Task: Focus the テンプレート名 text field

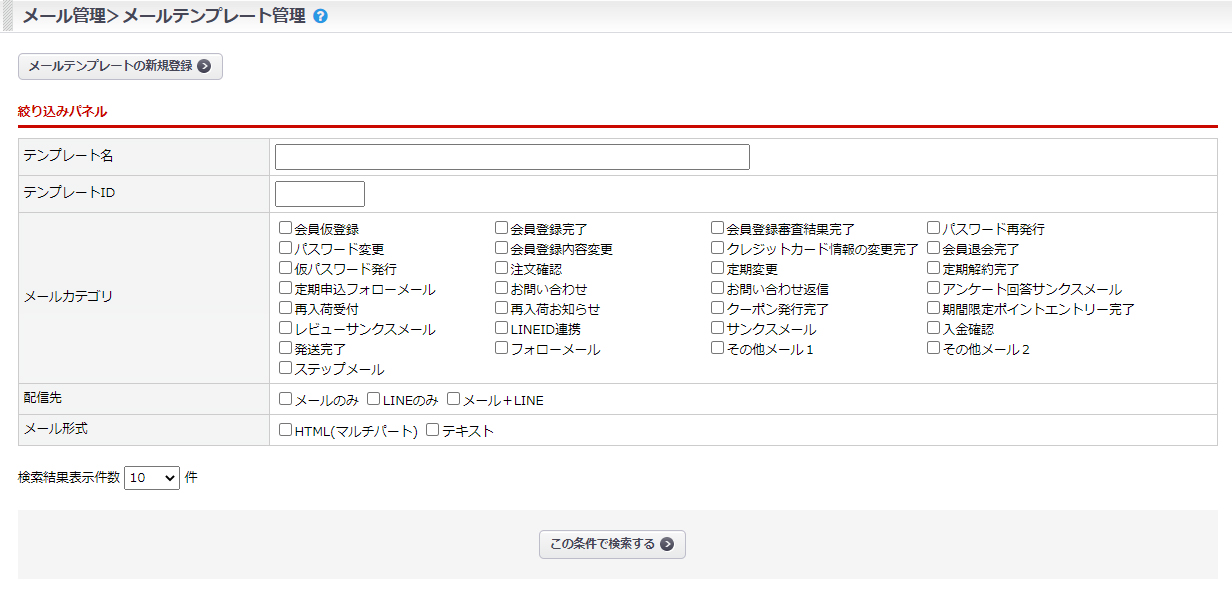Action: pos(512,157)
